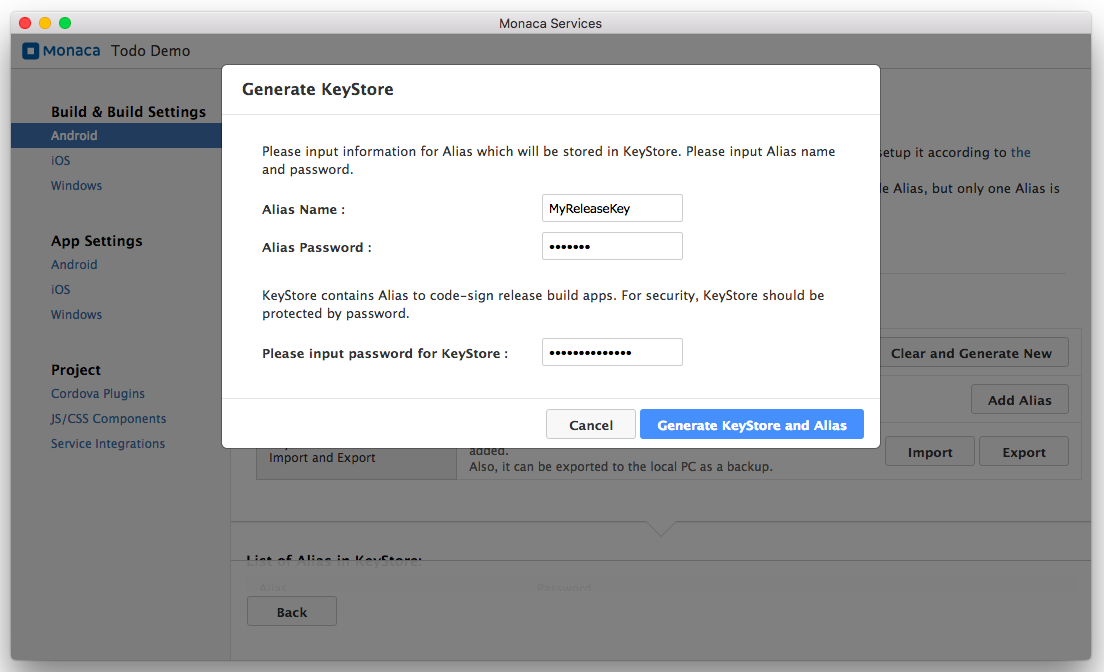
Task: Open Android under App Settings
Action: (74, 265)
